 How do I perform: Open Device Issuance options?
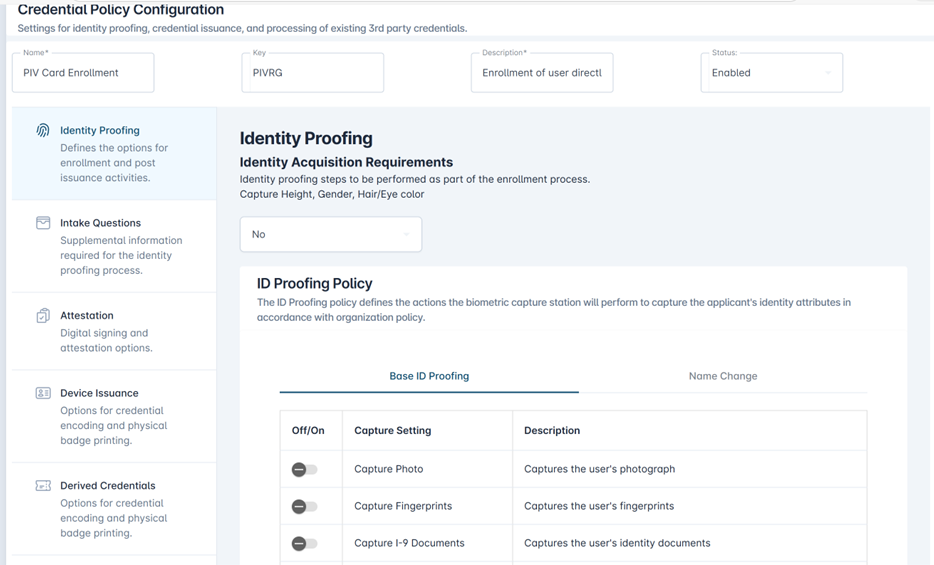tap(99, 394)
